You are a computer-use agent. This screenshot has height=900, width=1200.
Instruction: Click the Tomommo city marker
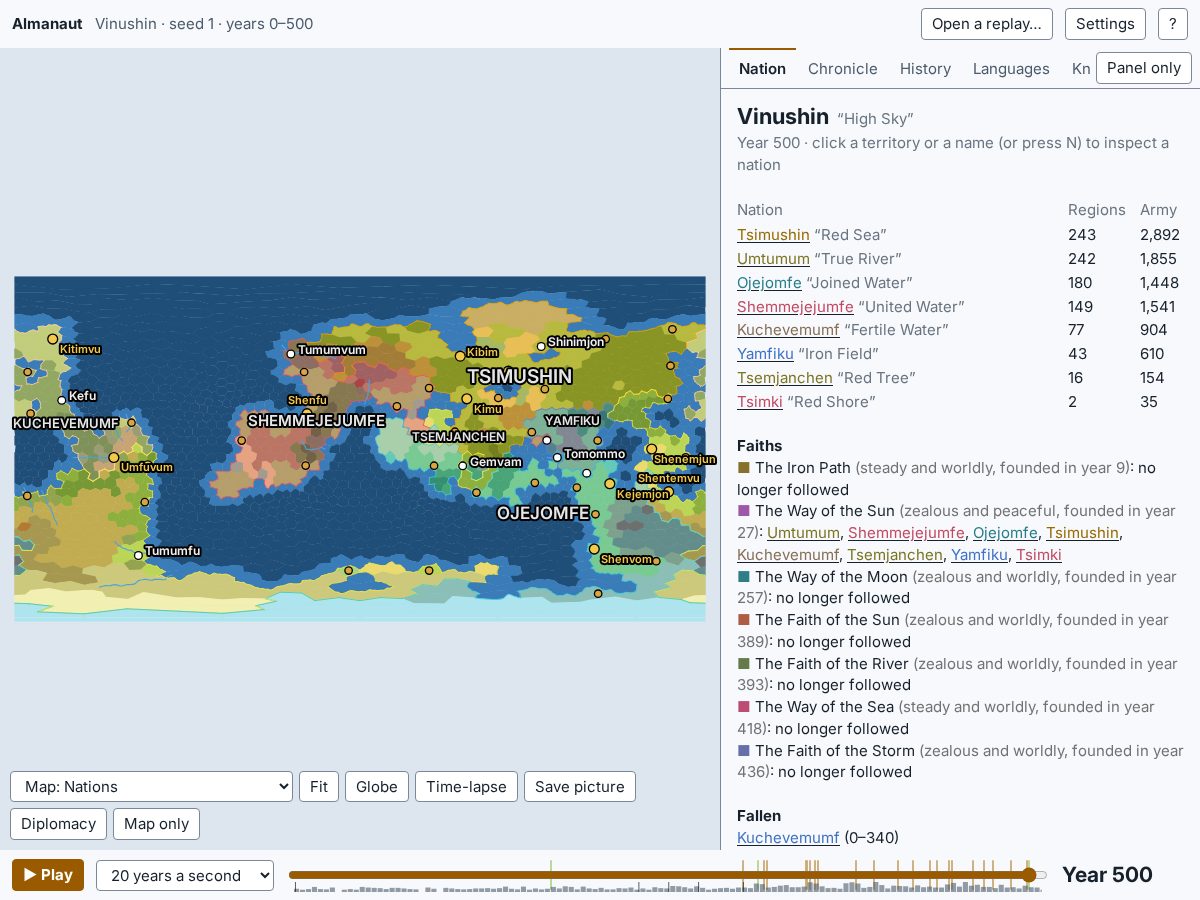point(558,457)
